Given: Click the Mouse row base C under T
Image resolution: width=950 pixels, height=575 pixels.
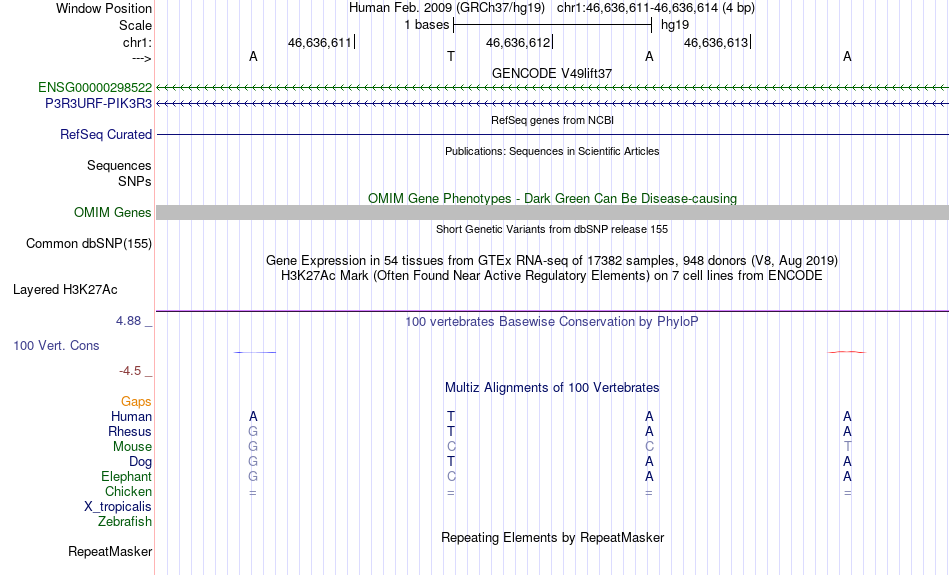Looking at the screenshot, I should [x=451, y=447].
